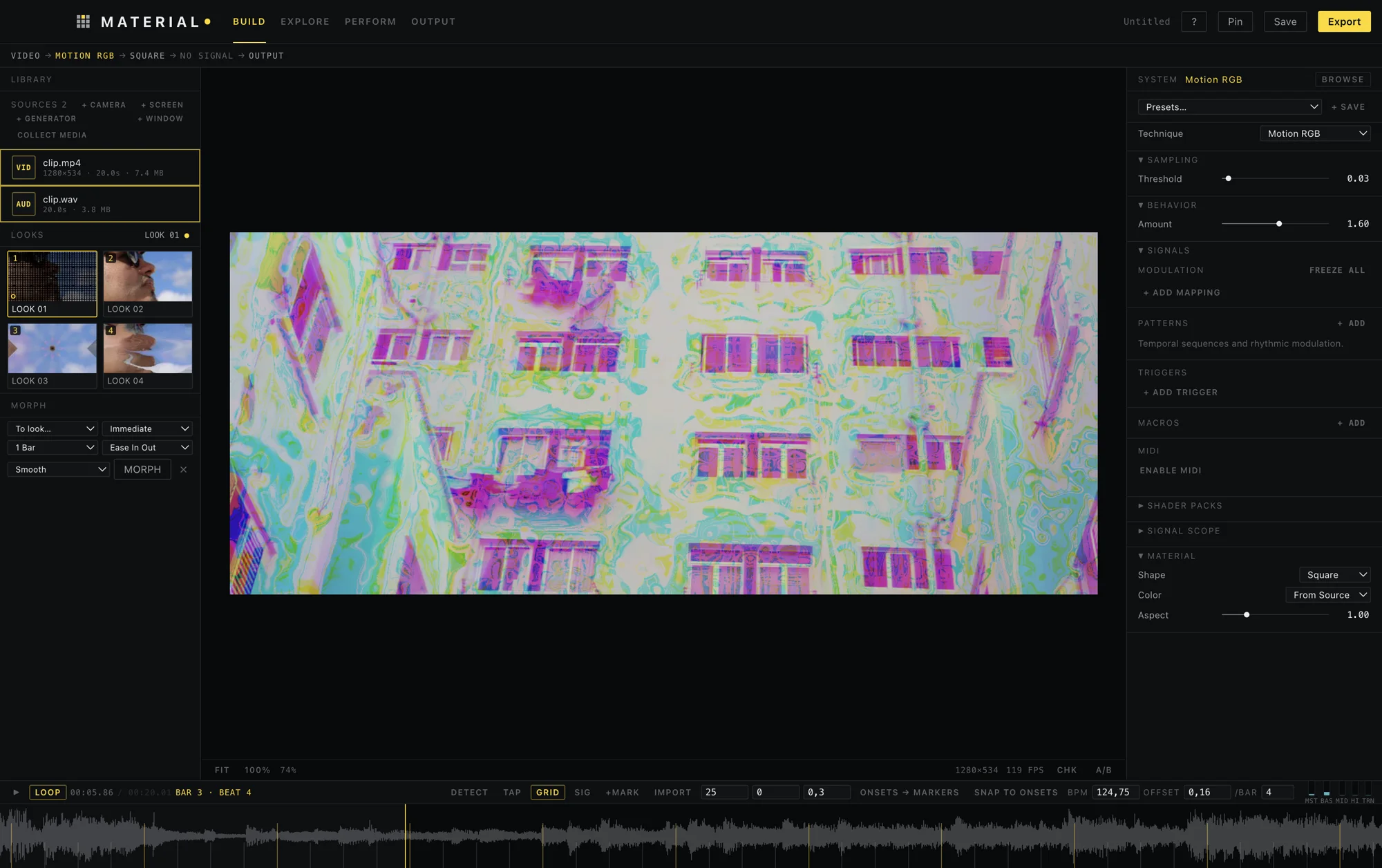Toggle the GRID option in timeline

[547, 792]
